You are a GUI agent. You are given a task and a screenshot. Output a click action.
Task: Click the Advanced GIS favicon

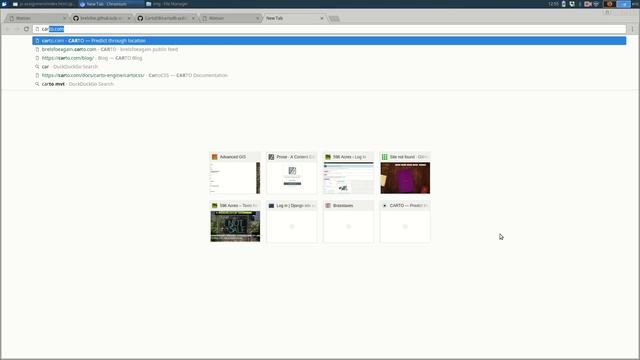214,157
